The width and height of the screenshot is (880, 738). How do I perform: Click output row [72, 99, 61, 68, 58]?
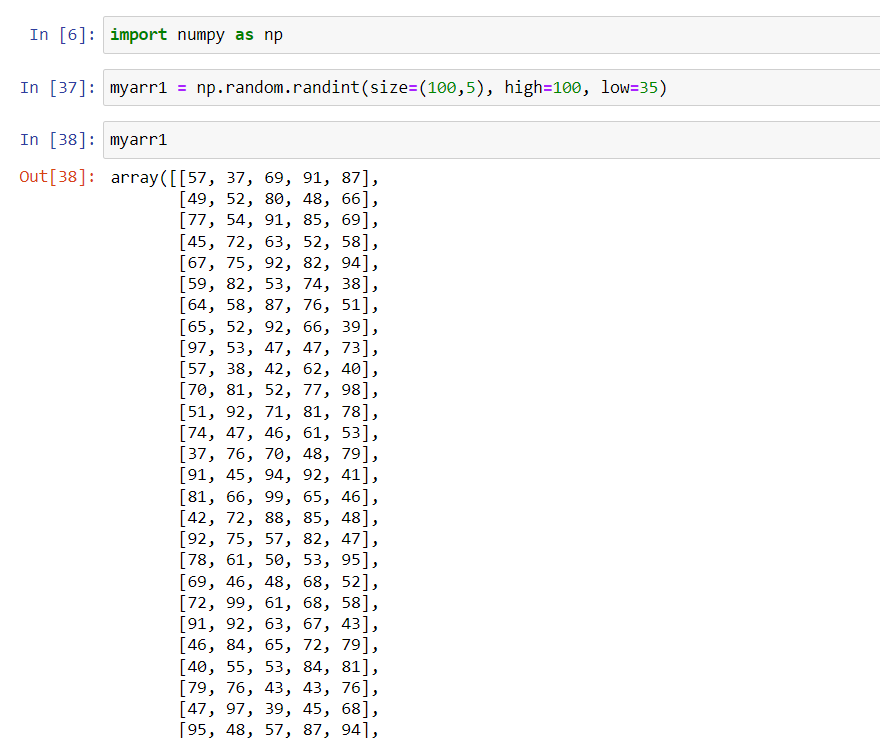[x=278, y=603]
